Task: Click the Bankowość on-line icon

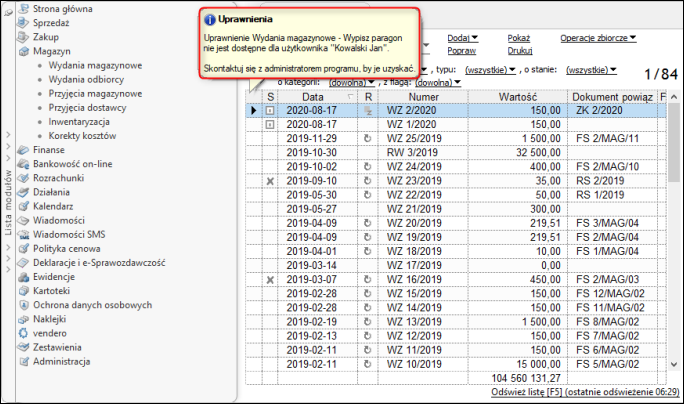Action: point(24,164)
